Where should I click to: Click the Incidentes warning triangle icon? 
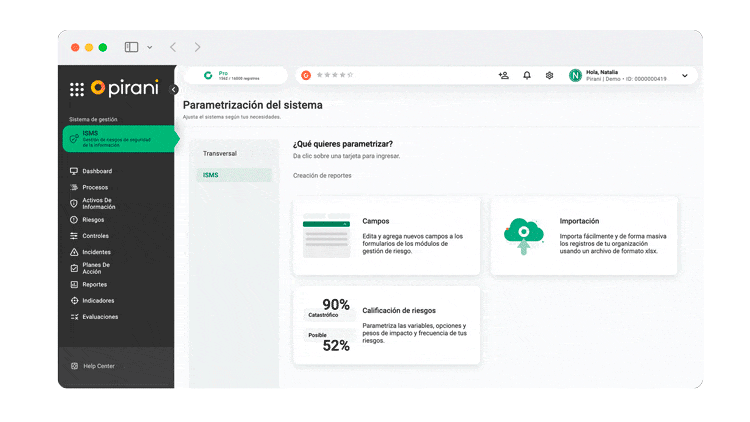[x=74, y=252]
